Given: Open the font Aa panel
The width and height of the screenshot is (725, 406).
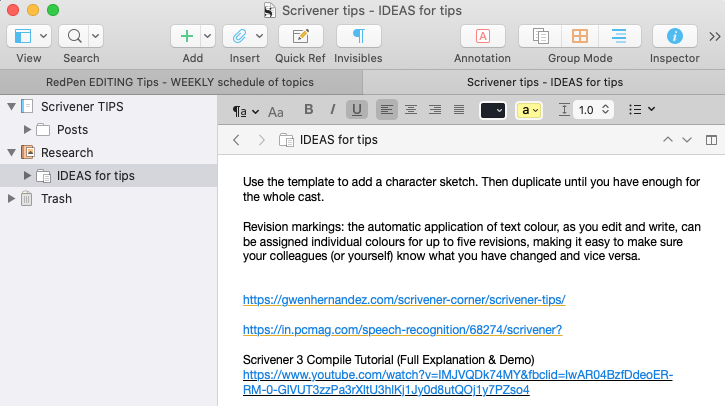Looking at the screenshot, I should point(276,112).
